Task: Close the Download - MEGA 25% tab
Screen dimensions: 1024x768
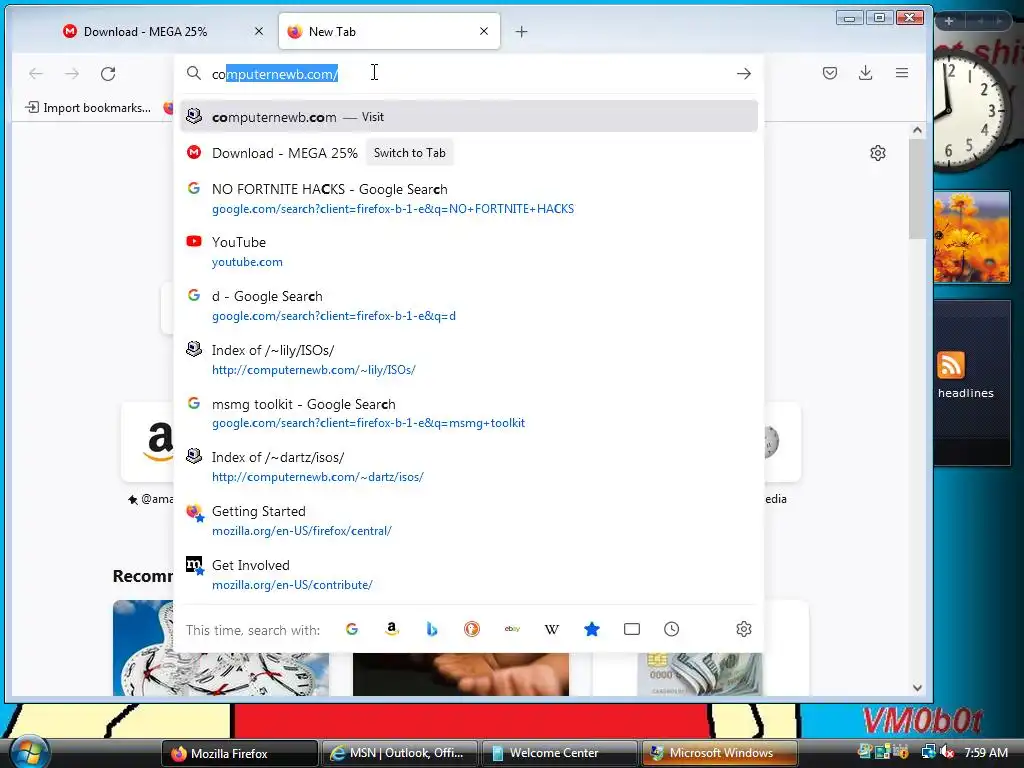Action: click(x=259, y=31)
